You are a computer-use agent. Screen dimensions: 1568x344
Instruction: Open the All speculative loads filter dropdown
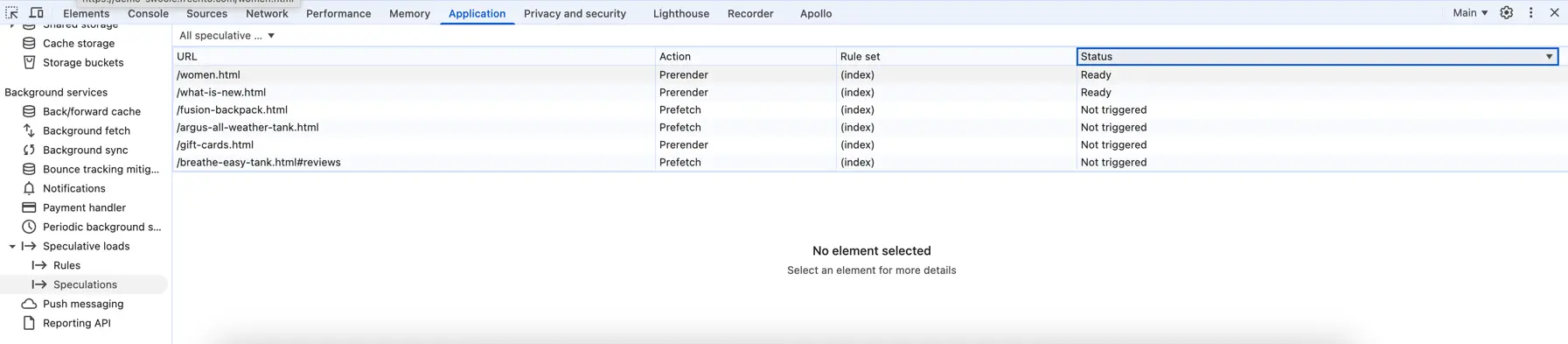tap(227, 36)
